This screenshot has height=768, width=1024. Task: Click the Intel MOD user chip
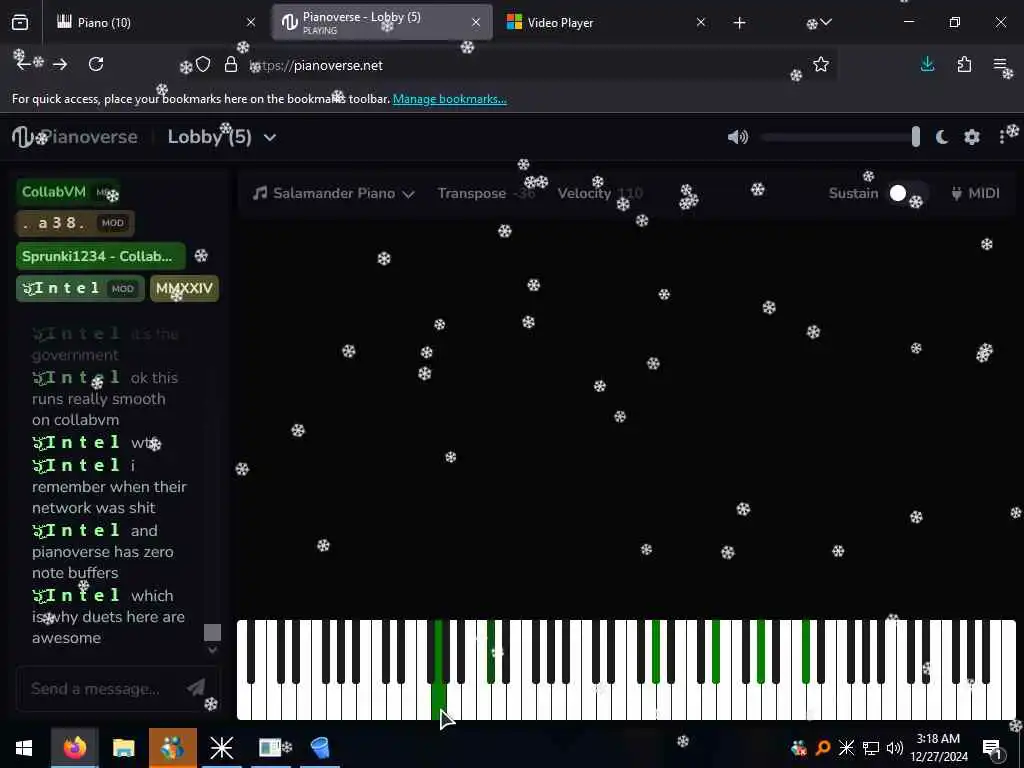tap(80, 288)
